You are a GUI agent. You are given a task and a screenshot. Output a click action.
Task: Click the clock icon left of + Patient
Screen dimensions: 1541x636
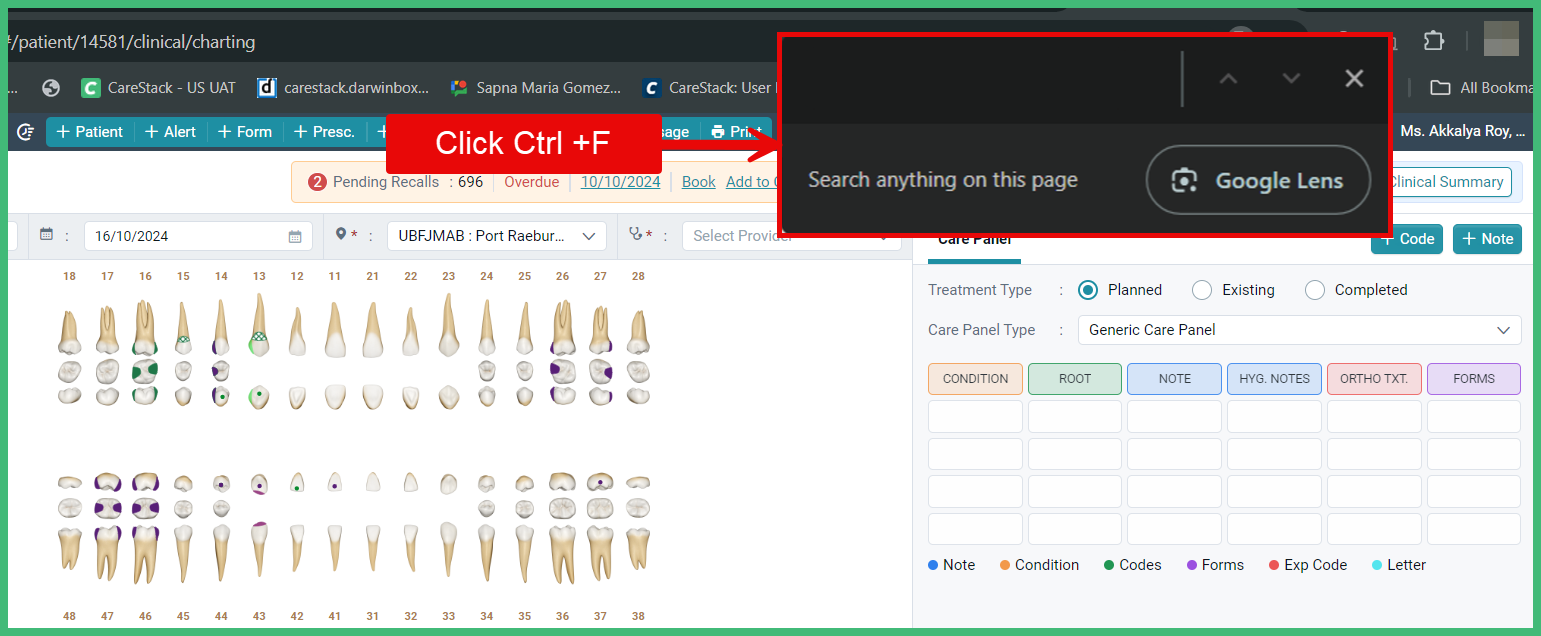pyautogui.click(x=26, y=132)
